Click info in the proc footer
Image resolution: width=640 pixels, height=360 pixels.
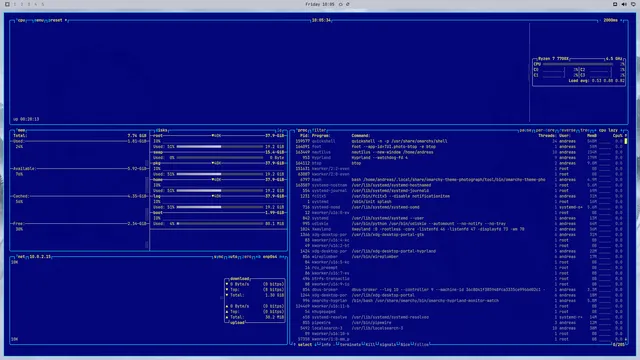[326, 344]
